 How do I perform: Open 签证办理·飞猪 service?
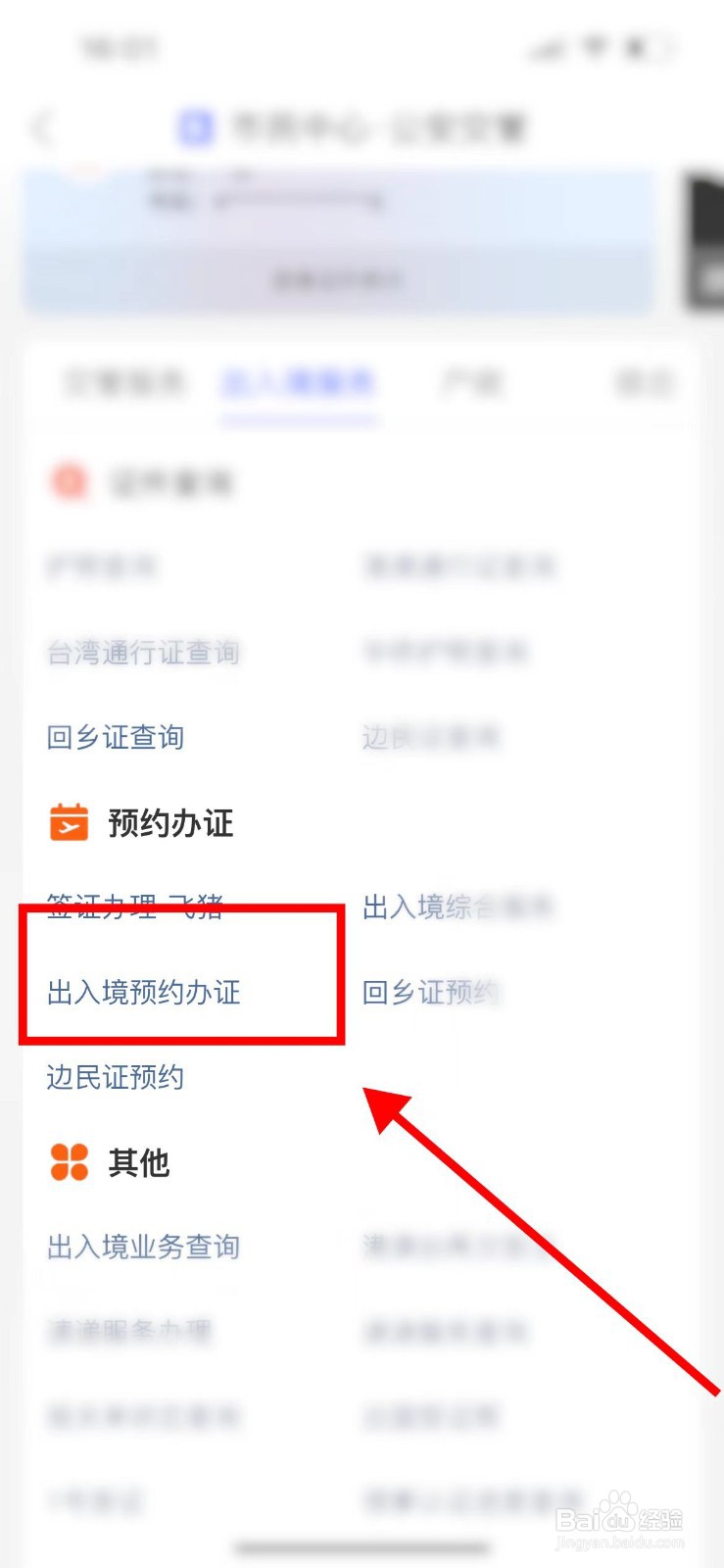pyautogui.click(x=135, y=906)
